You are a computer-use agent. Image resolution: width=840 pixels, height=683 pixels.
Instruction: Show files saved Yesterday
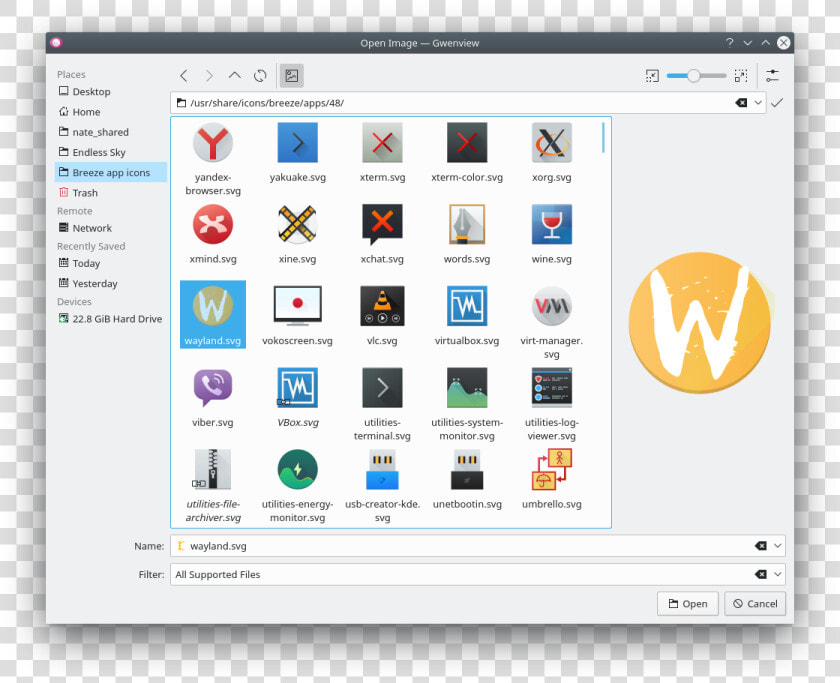[111, 284]
